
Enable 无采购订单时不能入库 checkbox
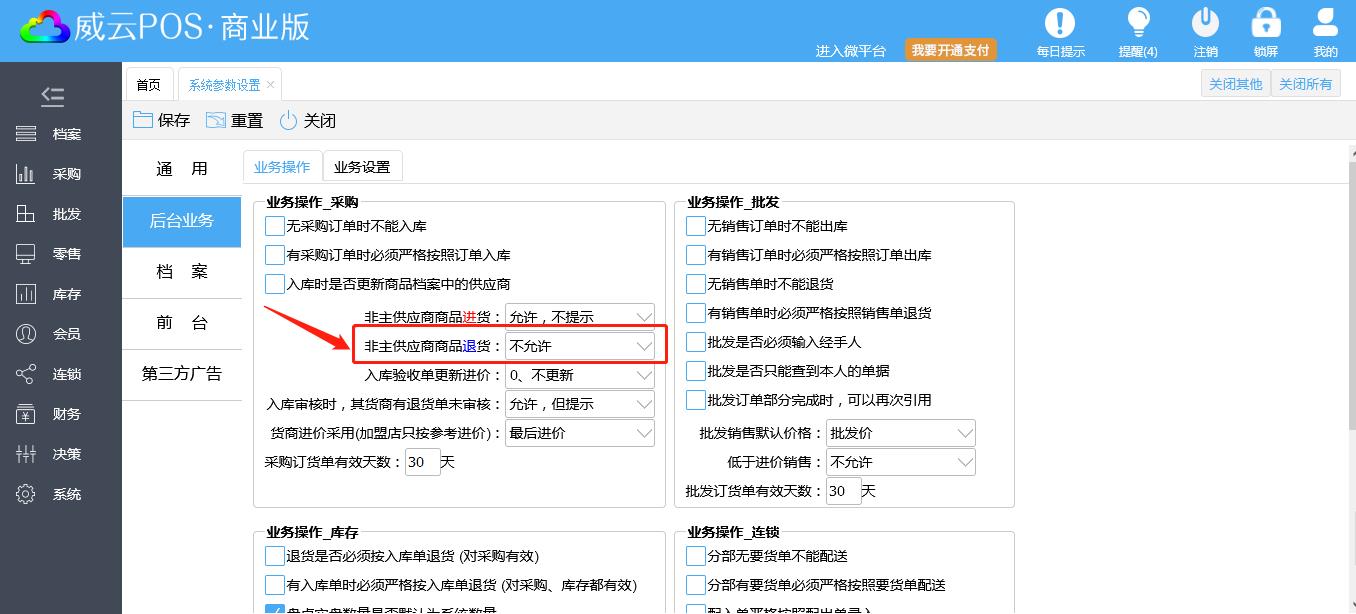coord(275,226)
